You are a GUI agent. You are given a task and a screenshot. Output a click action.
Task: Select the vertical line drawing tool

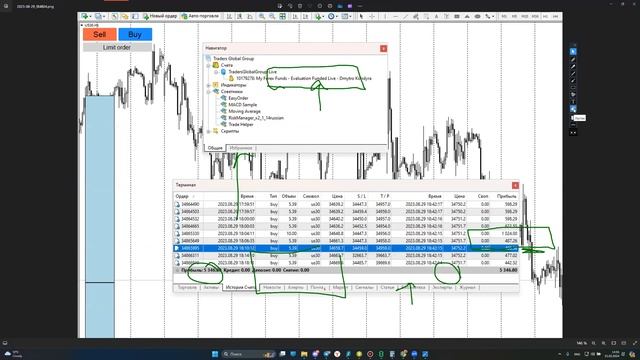[x=385, y=16]
